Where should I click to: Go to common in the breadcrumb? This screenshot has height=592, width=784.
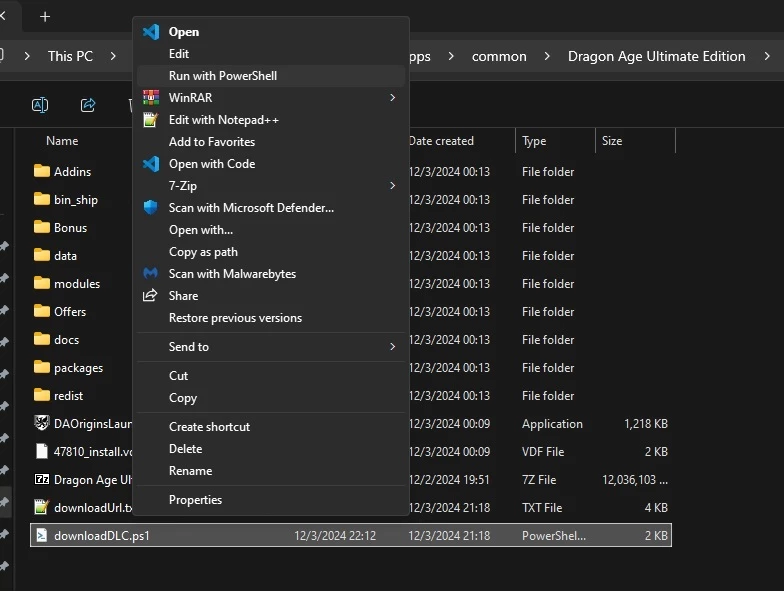pyautogui.click(x=499, y=56)
